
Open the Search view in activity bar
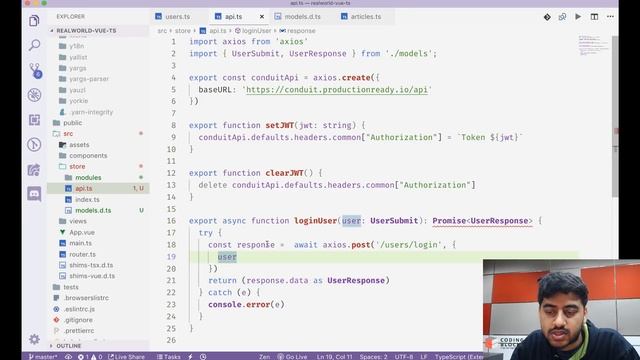pyautogui.click(x=34, y=45)
